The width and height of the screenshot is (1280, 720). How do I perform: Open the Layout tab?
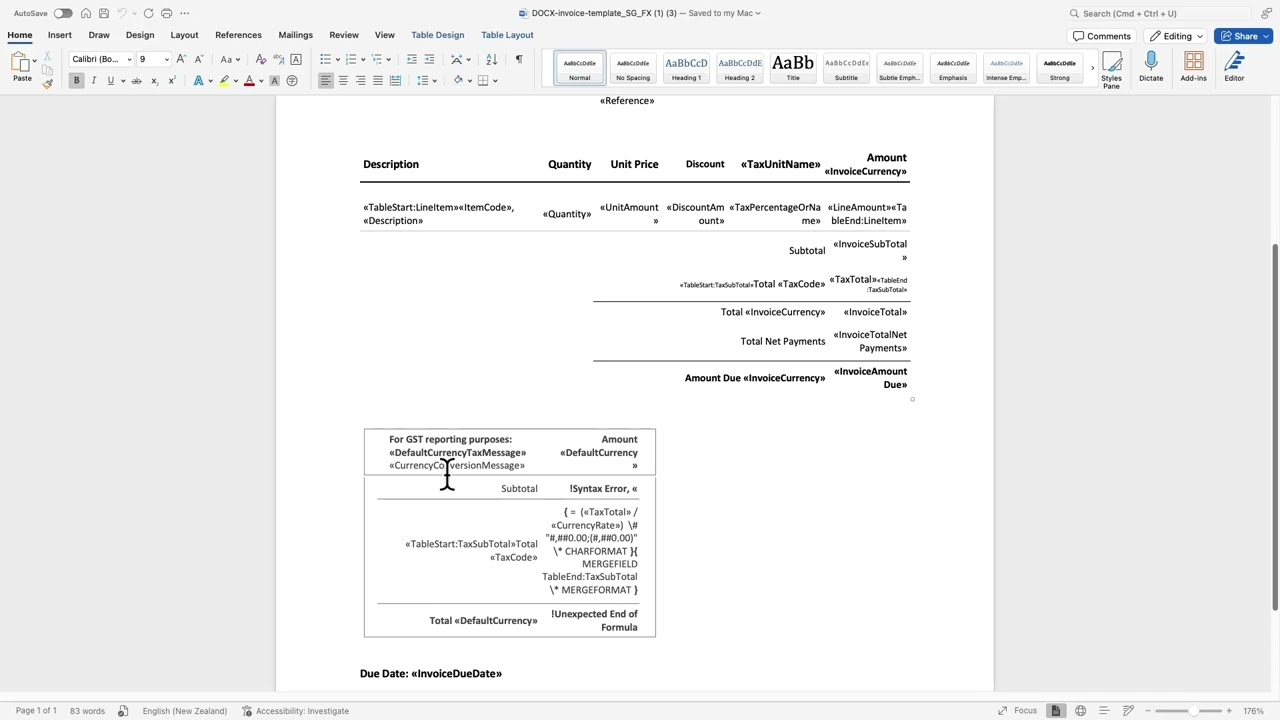tap(184, 35)
